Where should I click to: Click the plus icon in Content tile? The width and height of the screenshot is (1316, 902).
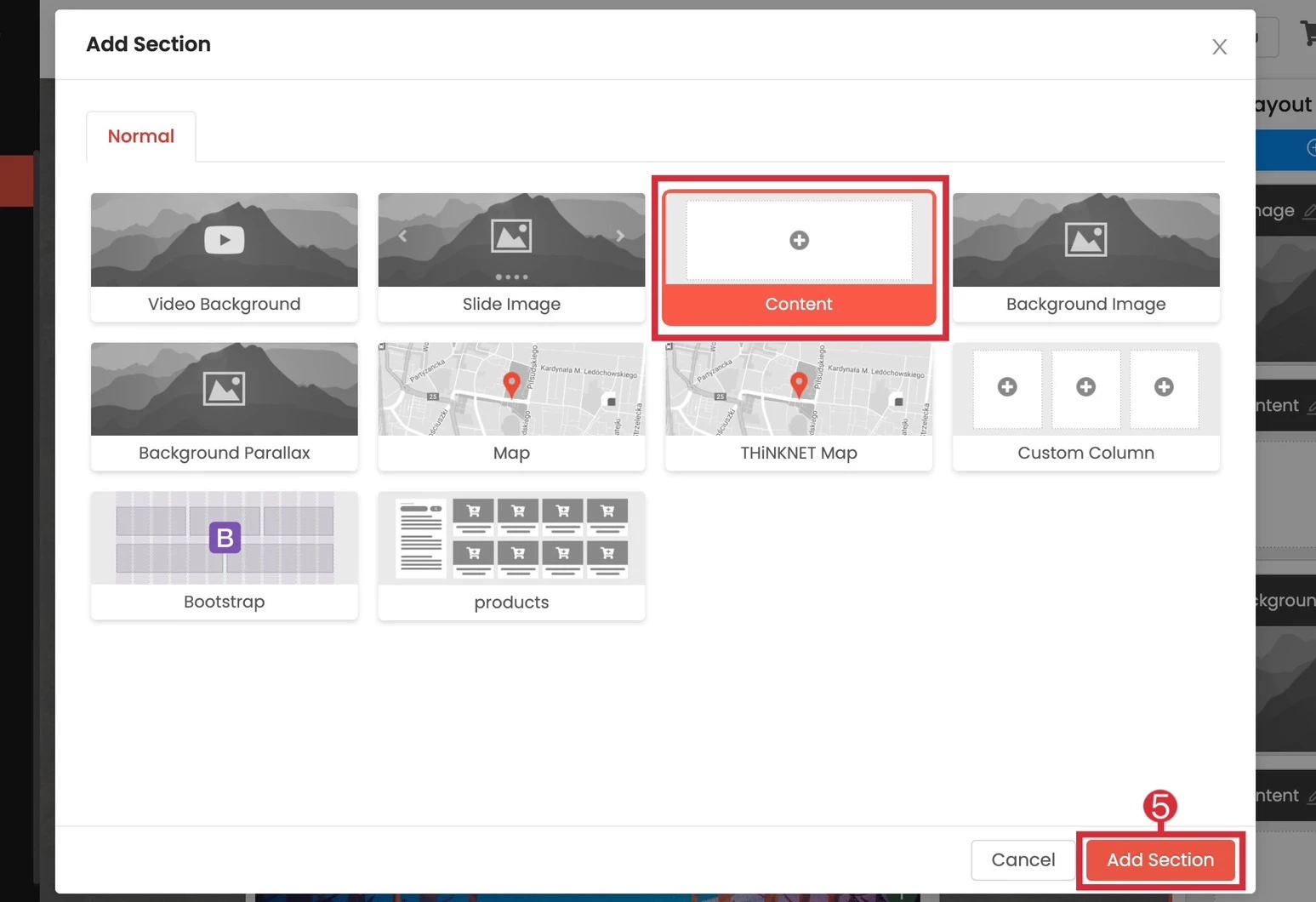799,240
